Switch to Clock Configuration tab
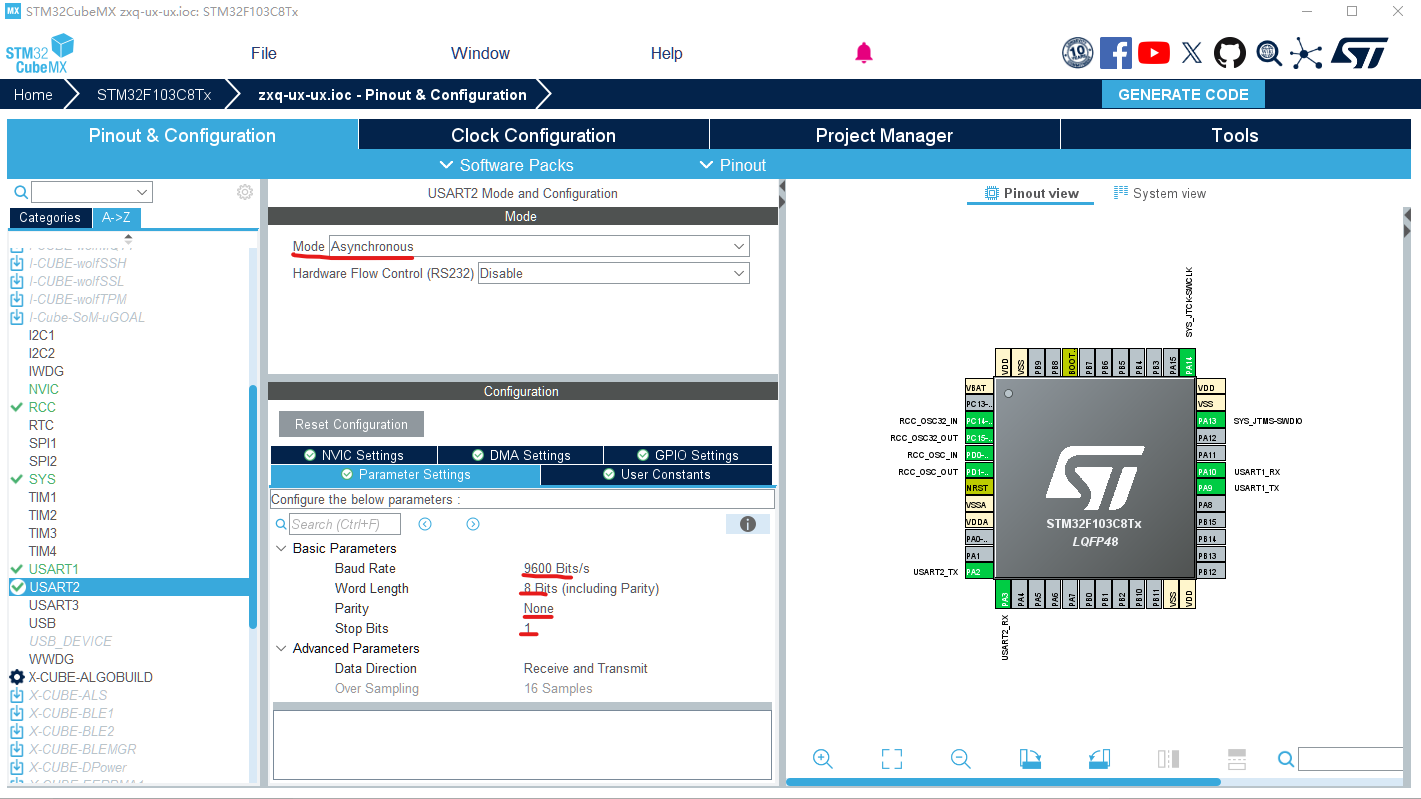1421x799 pixels. click(533, 135)
